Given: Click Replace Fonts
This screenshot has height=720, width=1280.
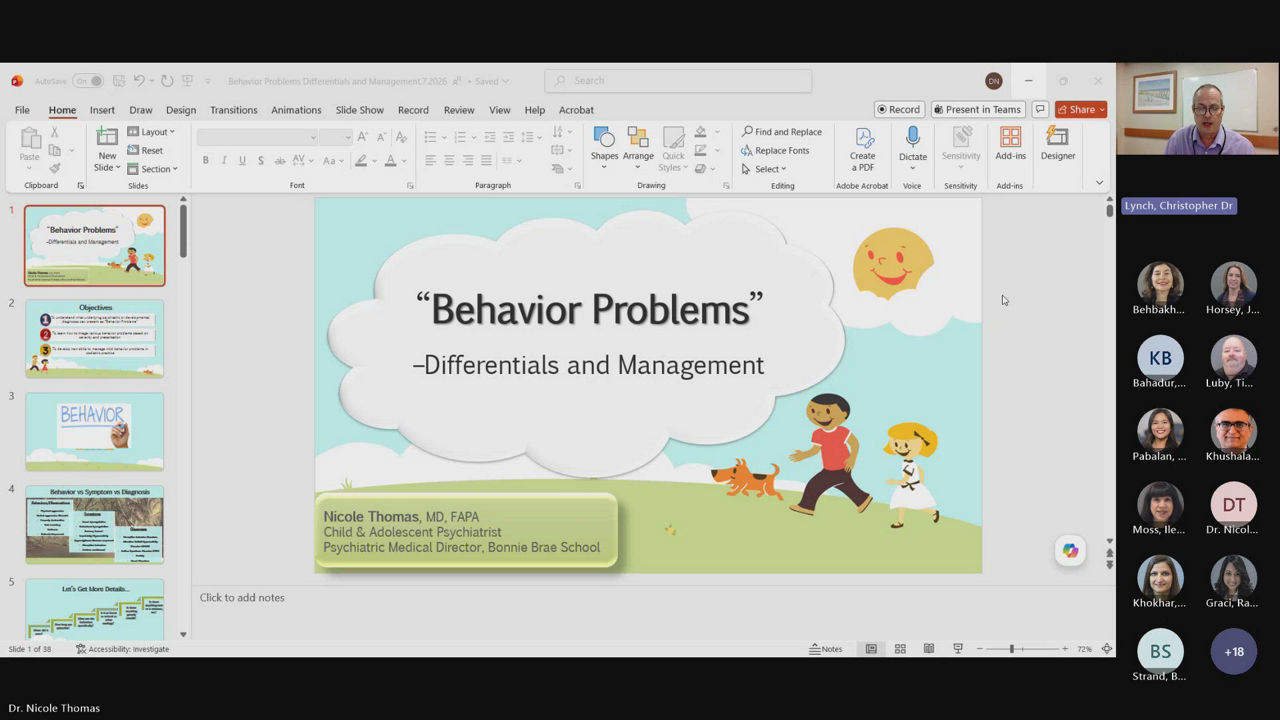Looking at the screenshot, I should [x=775, y=150].
